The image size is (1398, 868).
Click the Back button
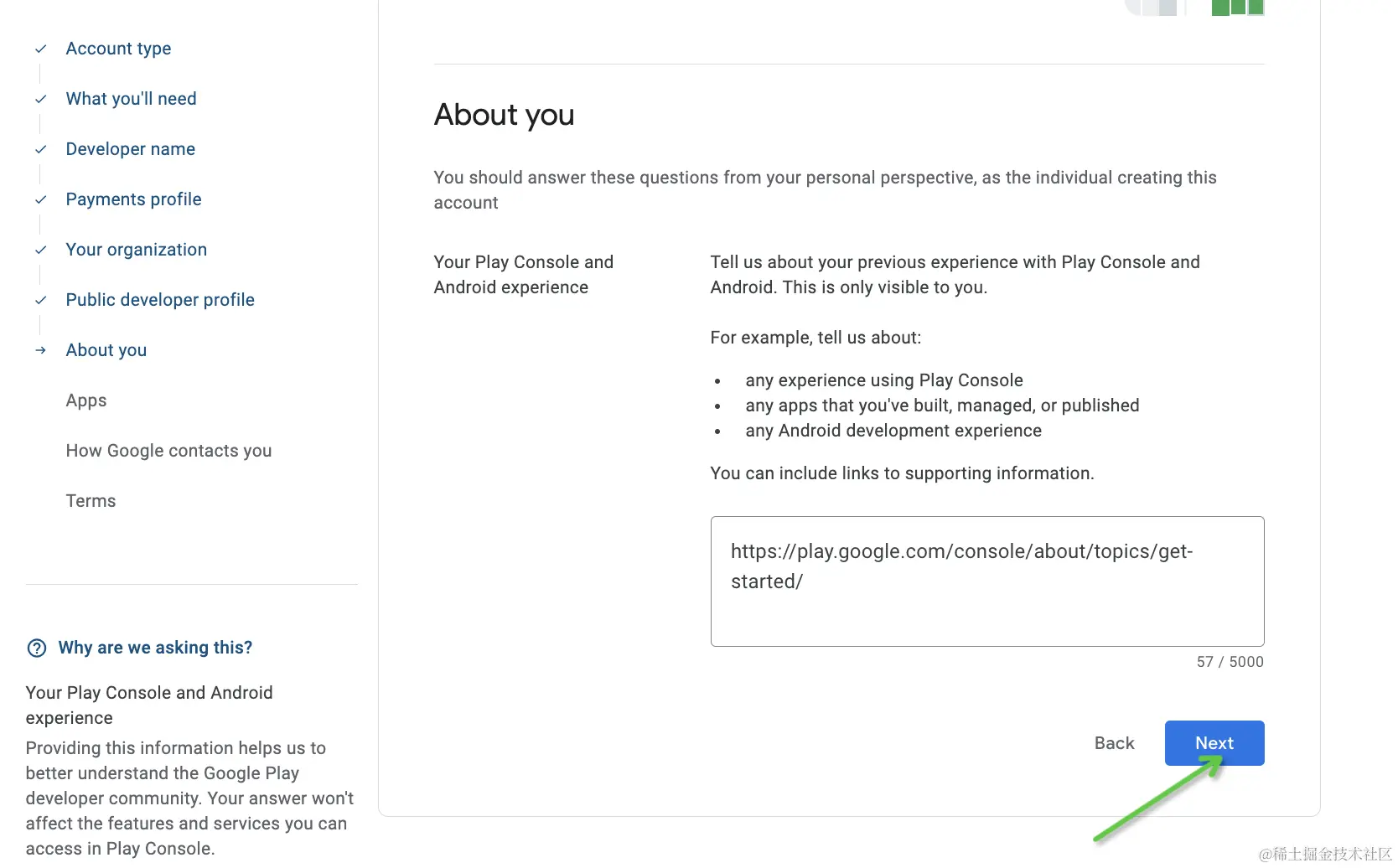[x=1114, y=743]
